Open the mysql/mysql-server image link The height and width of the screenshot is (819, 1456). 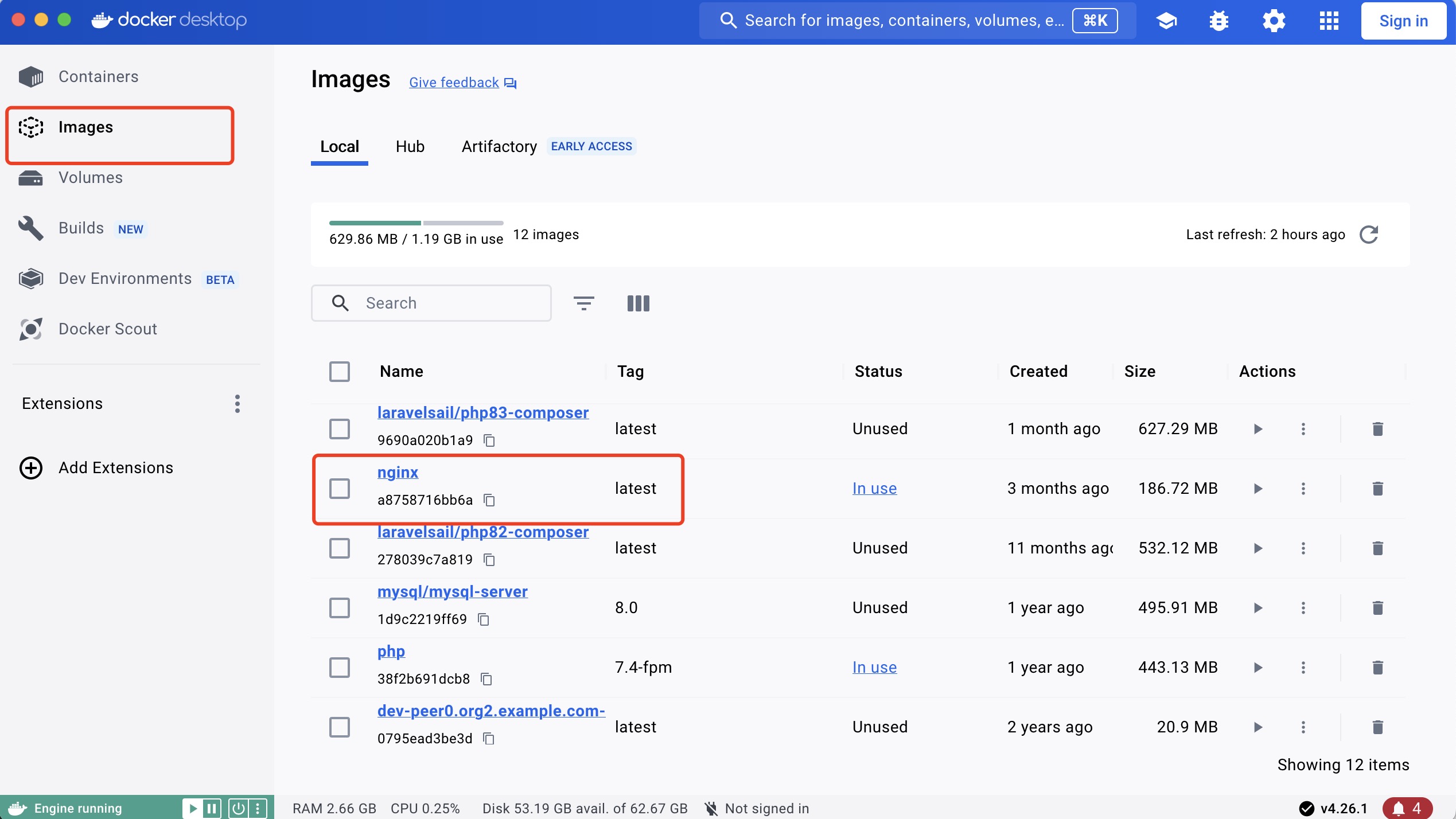click(452, 591)
